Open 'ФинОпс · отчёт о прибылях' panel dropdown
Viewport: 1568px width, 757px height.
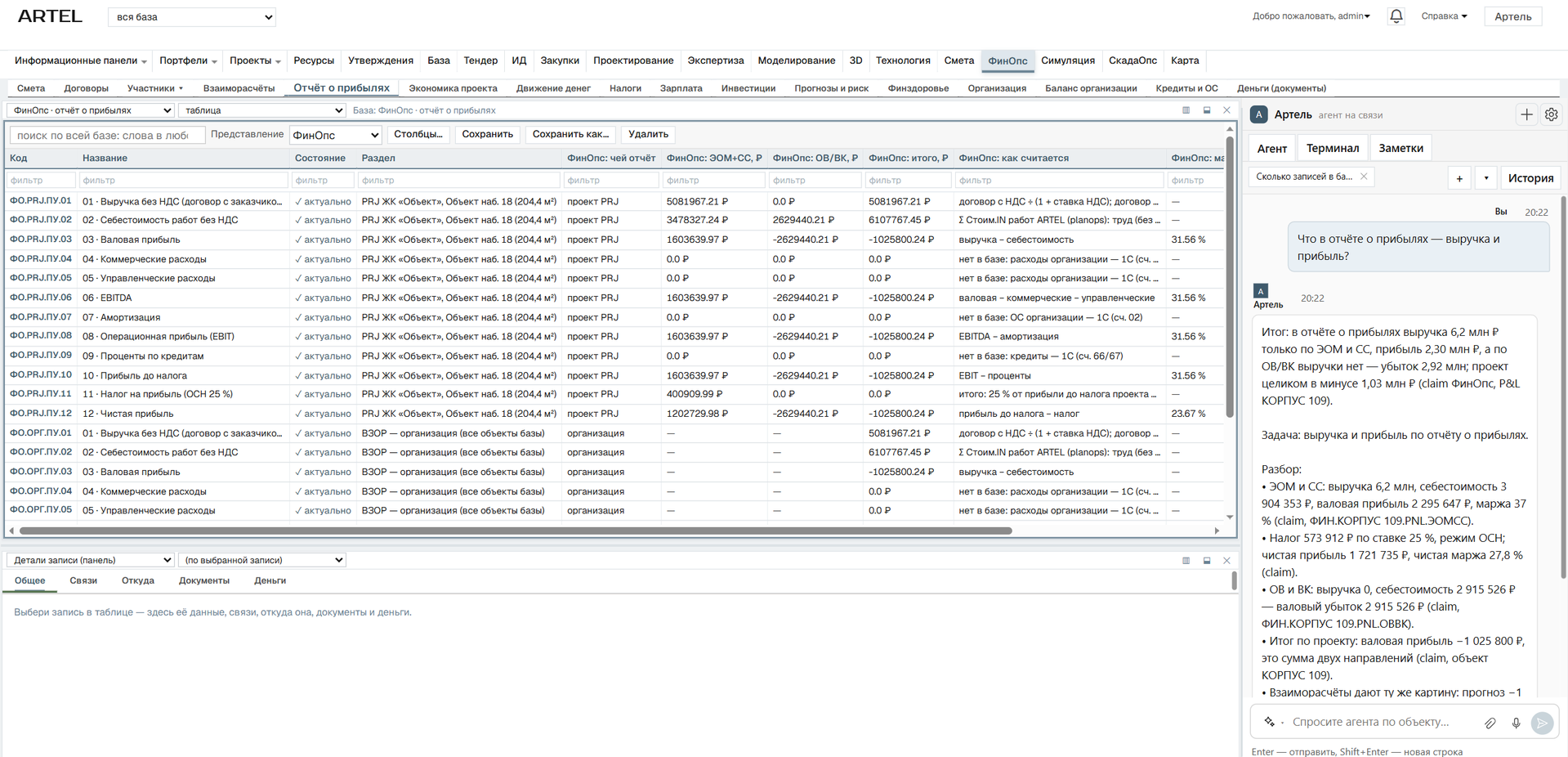[x=91, y=110]
